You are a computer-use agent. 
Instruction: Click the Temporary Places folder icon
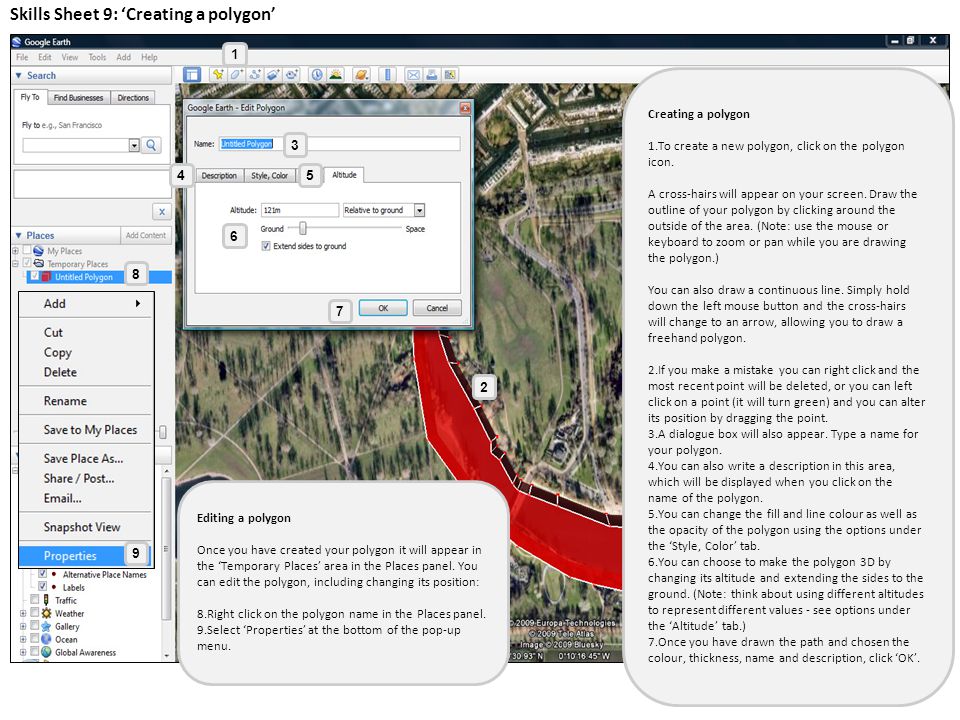(39, 264)
